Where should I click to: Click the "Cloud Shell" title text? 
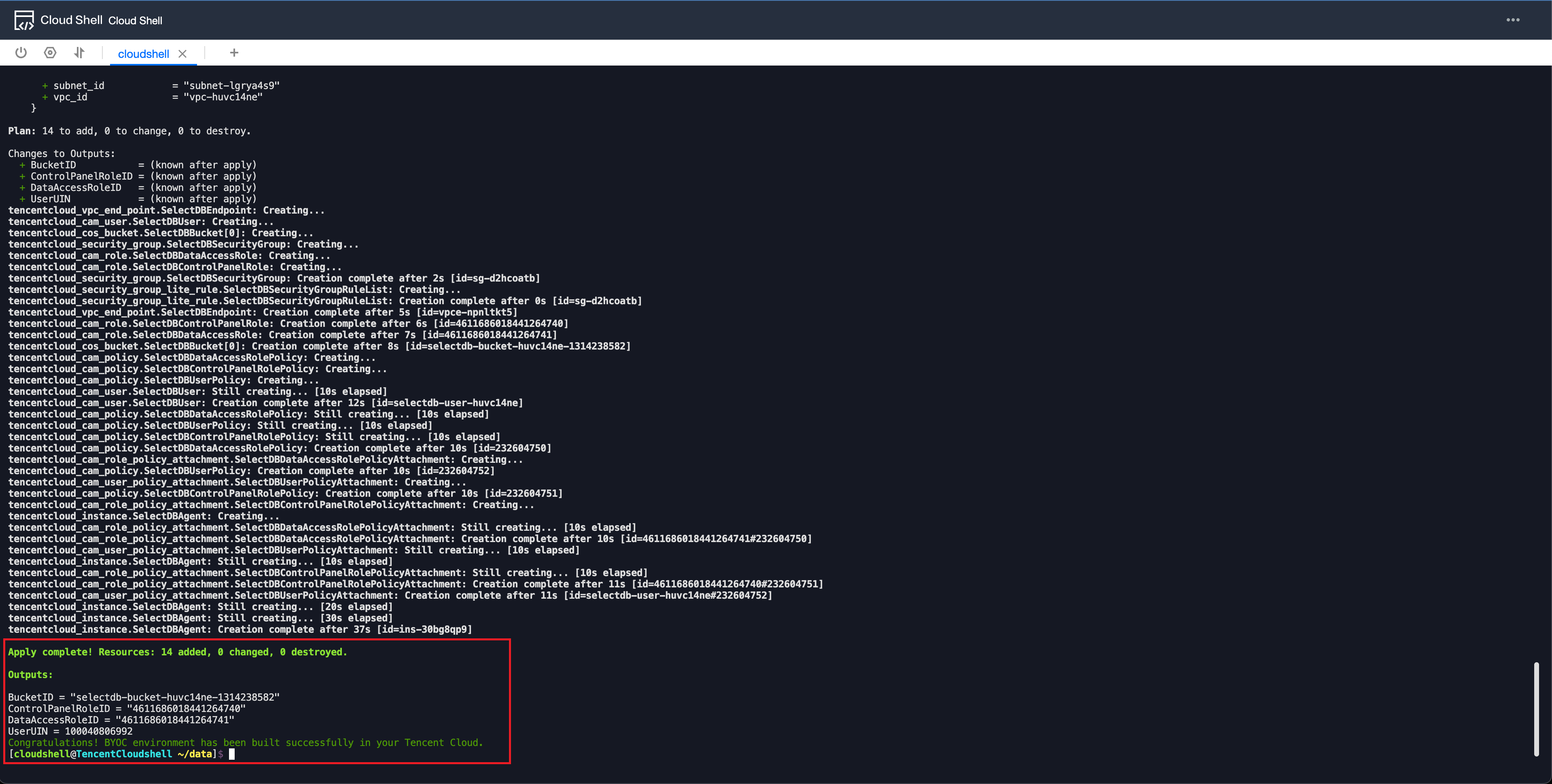[72, 20]
